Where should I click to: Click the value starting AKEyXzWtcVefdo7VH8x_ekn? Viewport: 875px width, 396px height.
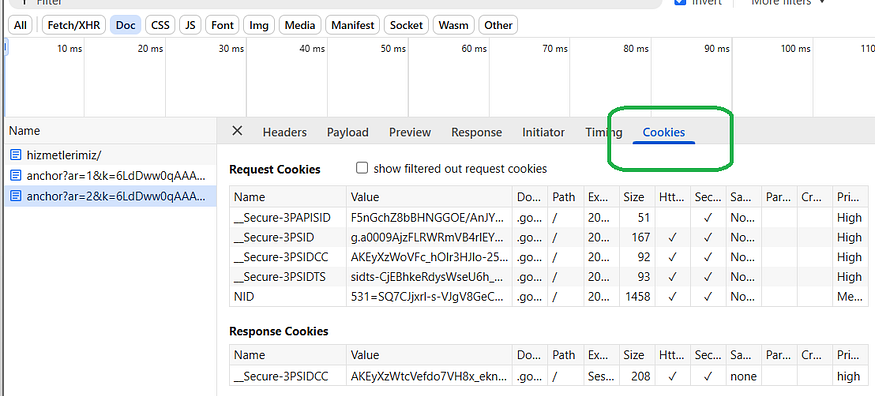[x=430, y=376]
